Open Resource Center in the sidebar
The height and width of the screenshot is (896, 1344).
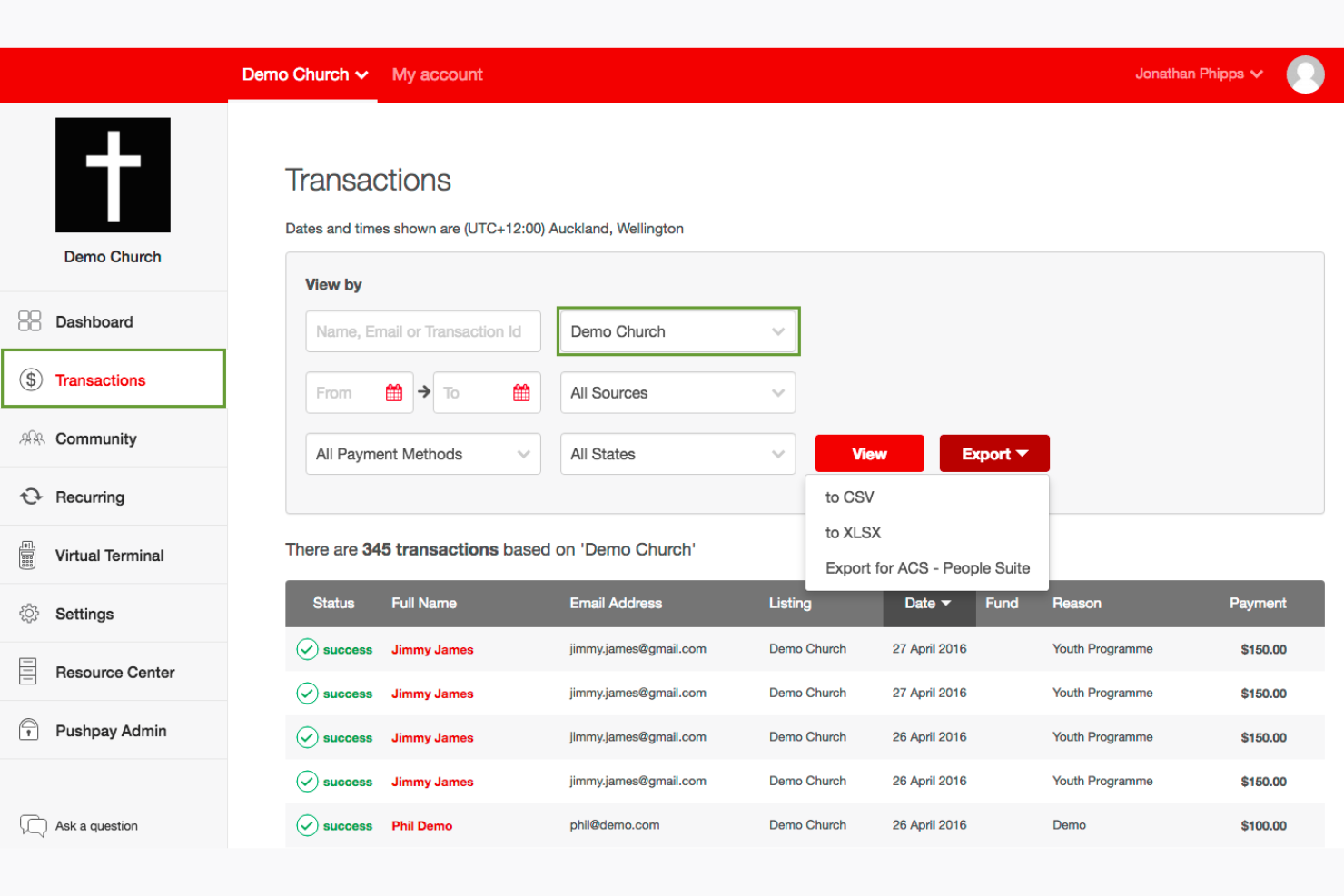(x=114, y=672)
